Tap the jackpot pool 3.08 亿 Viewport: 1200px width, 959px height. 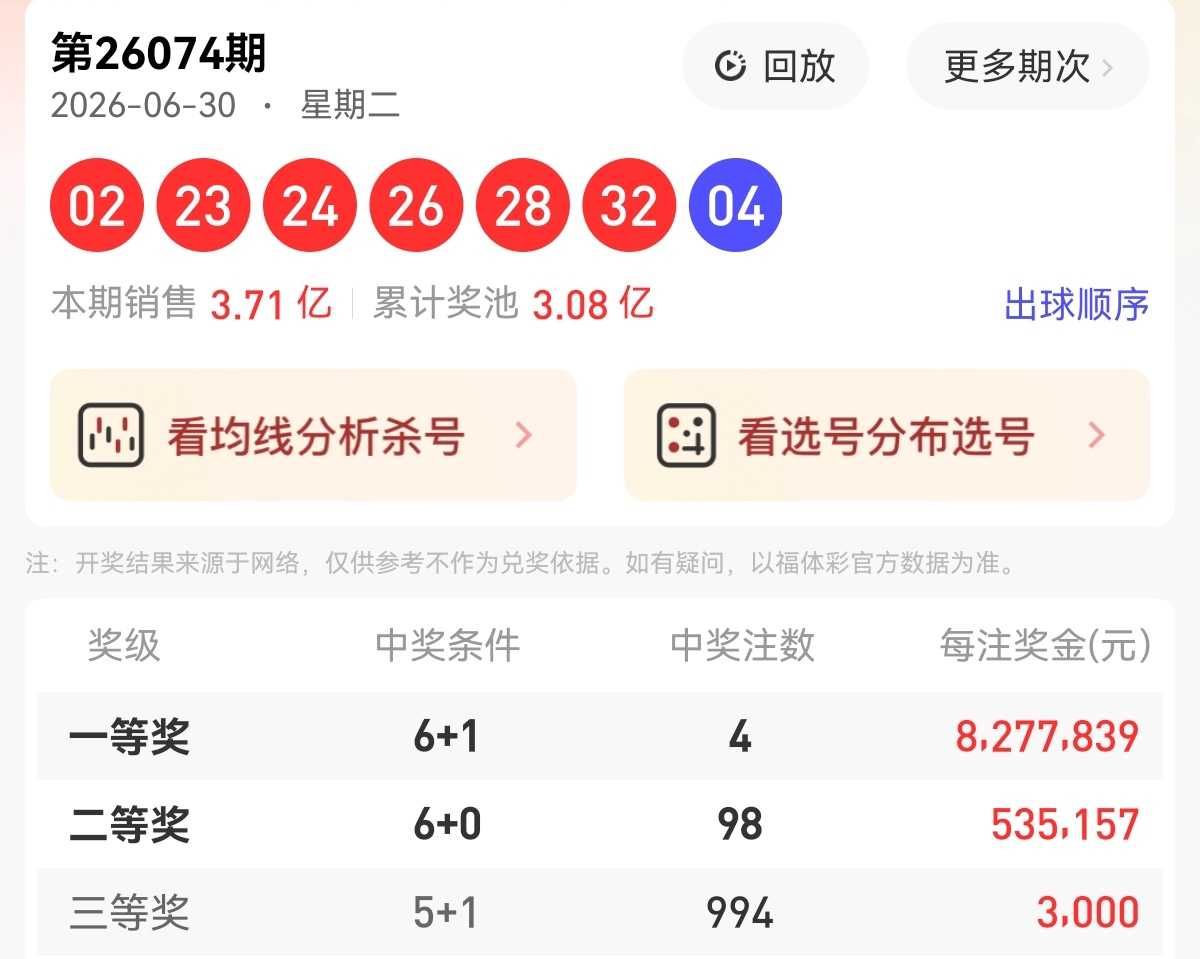point(593,304)
